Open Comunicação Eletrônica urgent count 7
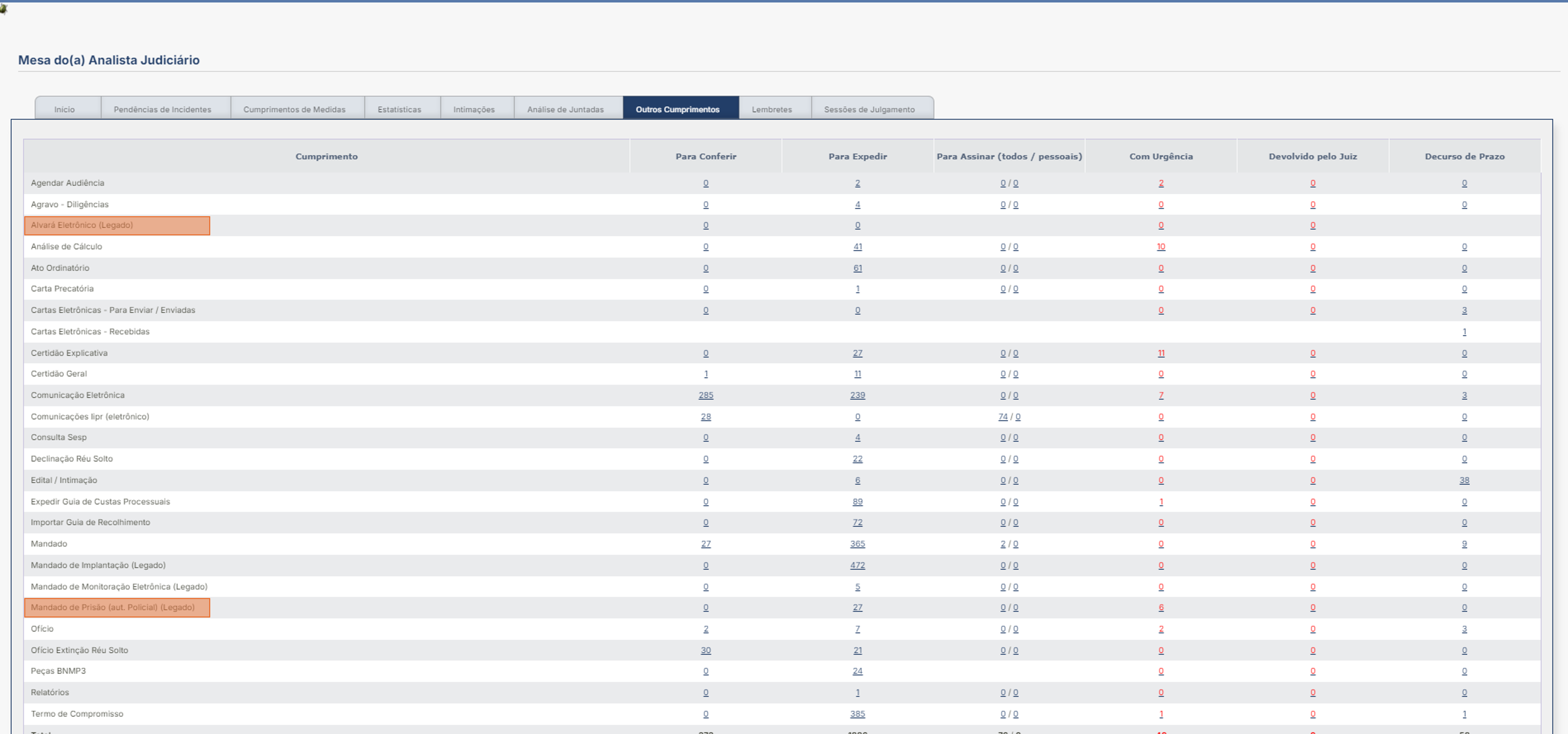The image size is (1568, 734). 1161,395
